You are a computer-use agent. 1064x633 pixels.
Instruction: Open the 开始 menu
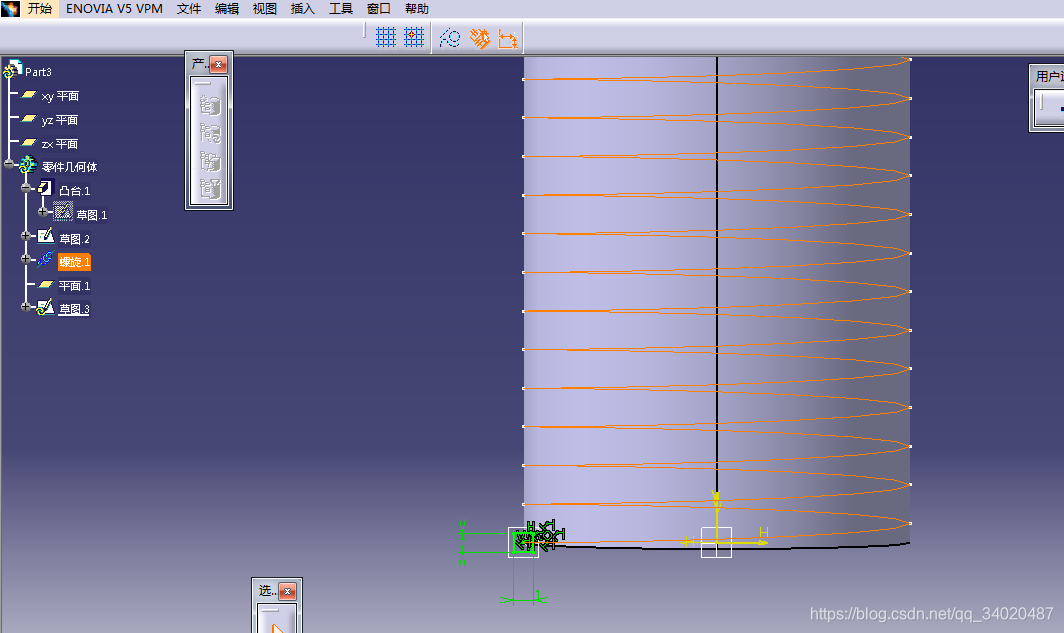pos(40,9)
